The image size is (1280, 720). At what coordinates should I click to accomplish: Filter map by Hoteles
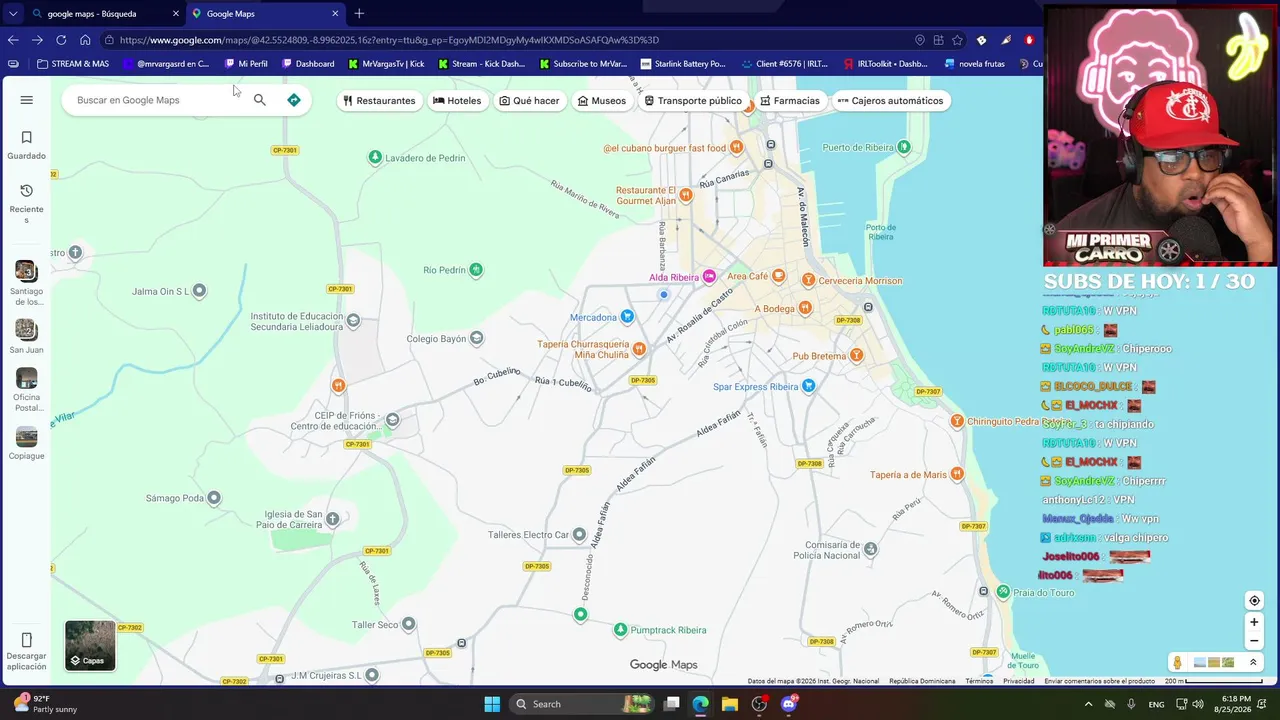457,101
